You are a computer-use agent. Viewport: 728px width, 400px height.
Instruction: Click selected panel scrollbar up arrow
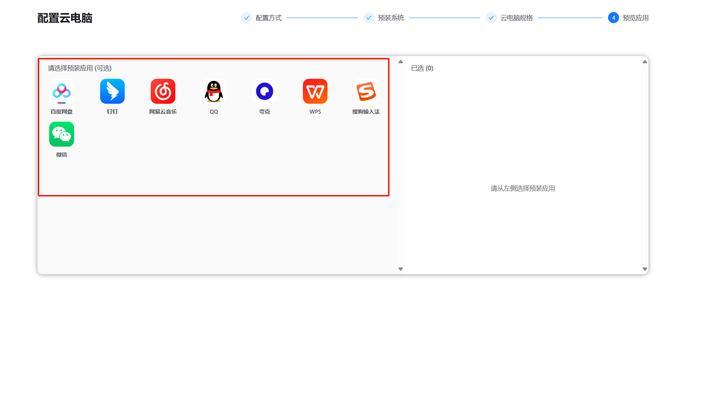point(644,62)
